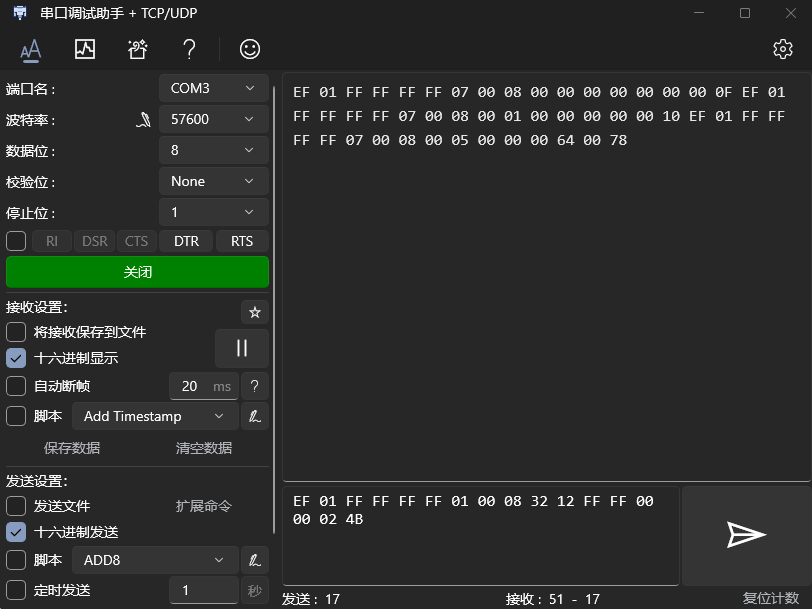Click the star favorite icon in receive settings
The height and width of the screenshot is (609, 812).
pyautogui.click(x=254, y=312)
